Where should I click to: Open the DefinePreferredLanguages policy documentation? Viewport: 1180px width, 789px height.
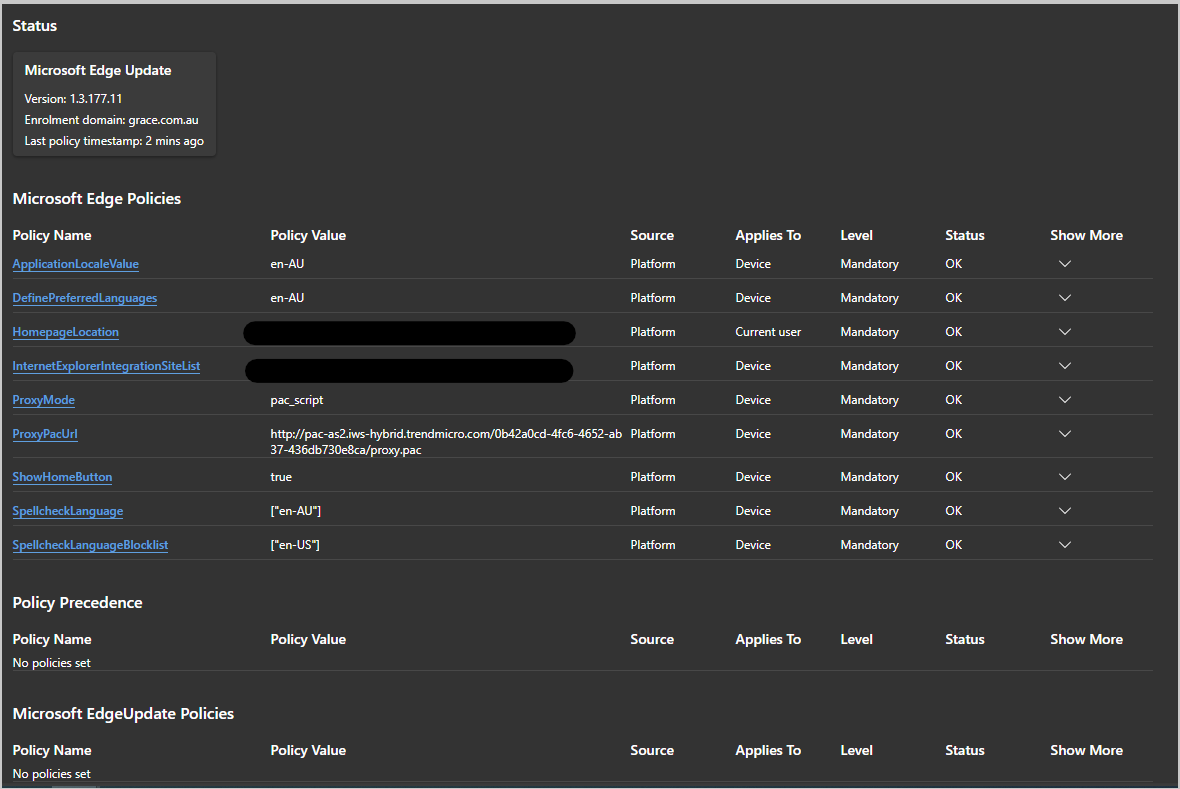click(84, 297)
